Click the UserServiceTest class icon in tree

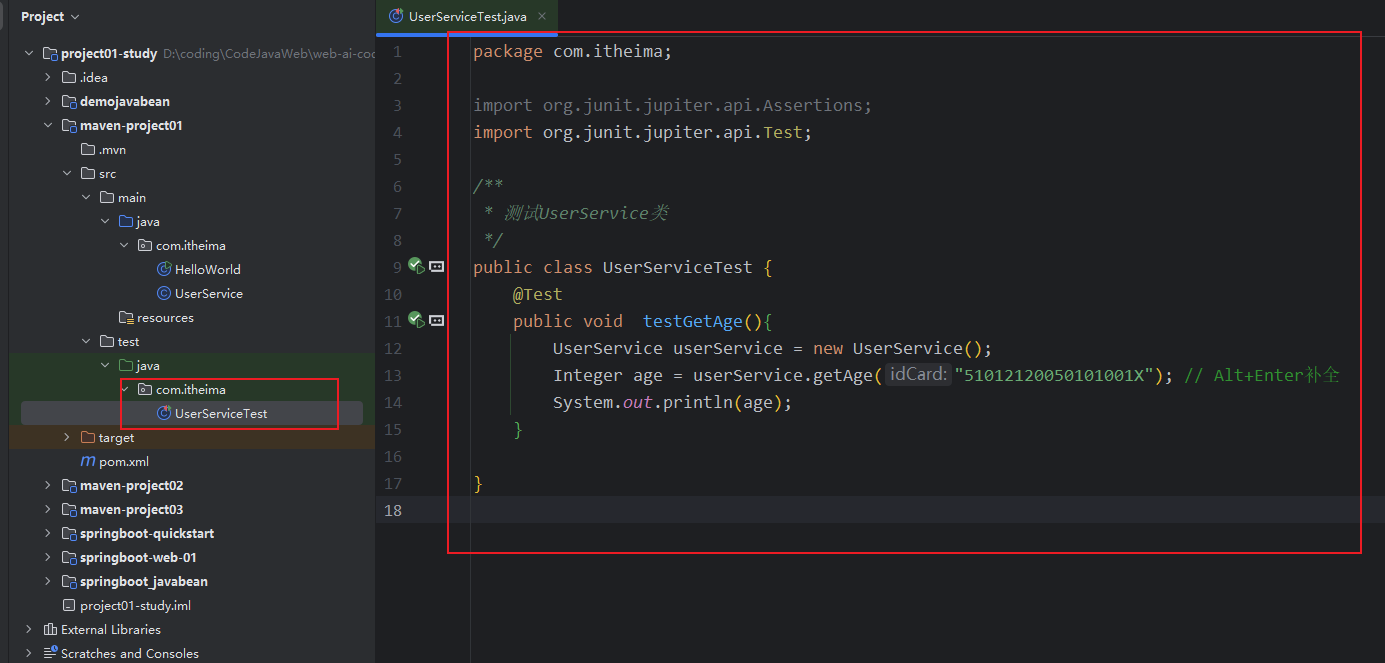(164, 413)
